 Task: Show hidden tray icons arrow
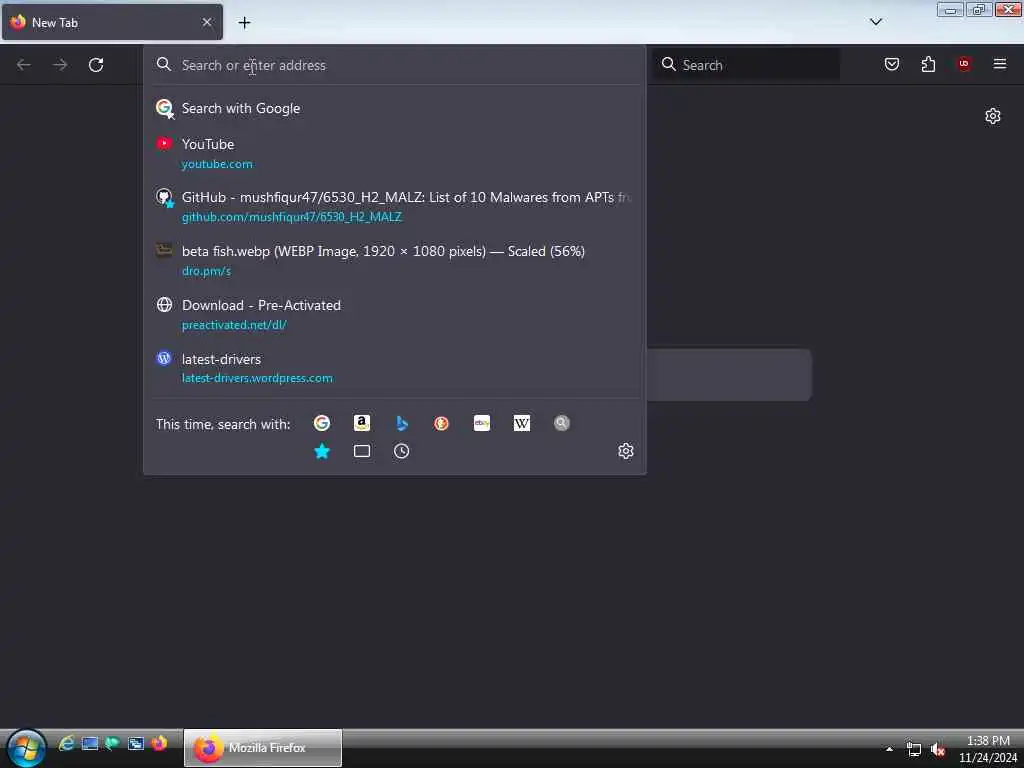tap(889, 749)
